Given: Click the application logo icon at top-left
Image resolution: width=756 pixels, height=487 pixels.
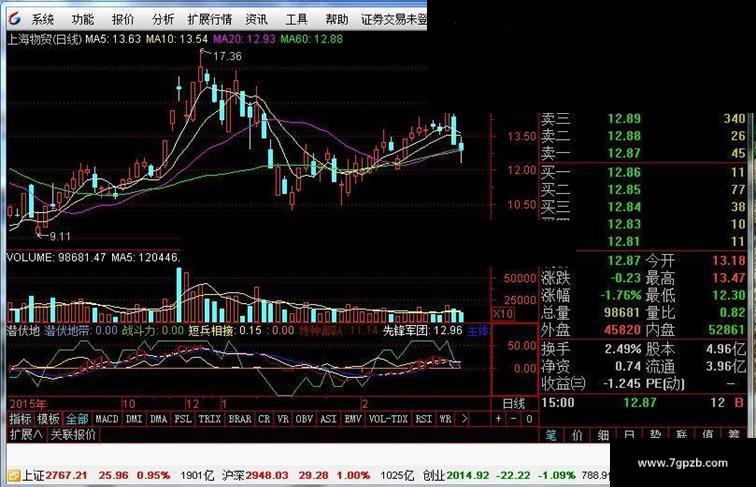Looking at the screenshot, I should click(x=14, y=19).
